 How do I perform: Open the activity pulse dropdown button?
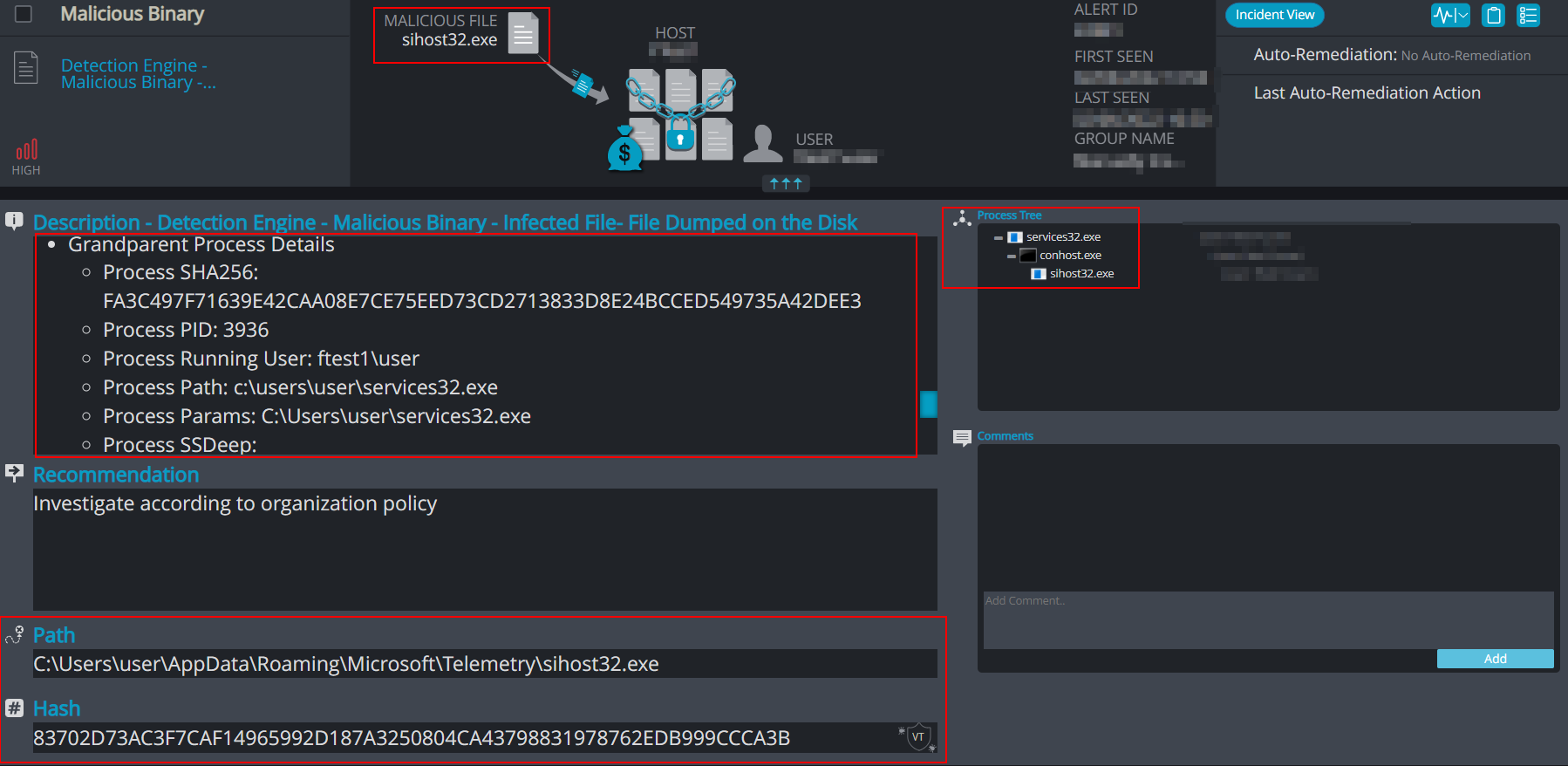pos(1450,15)
